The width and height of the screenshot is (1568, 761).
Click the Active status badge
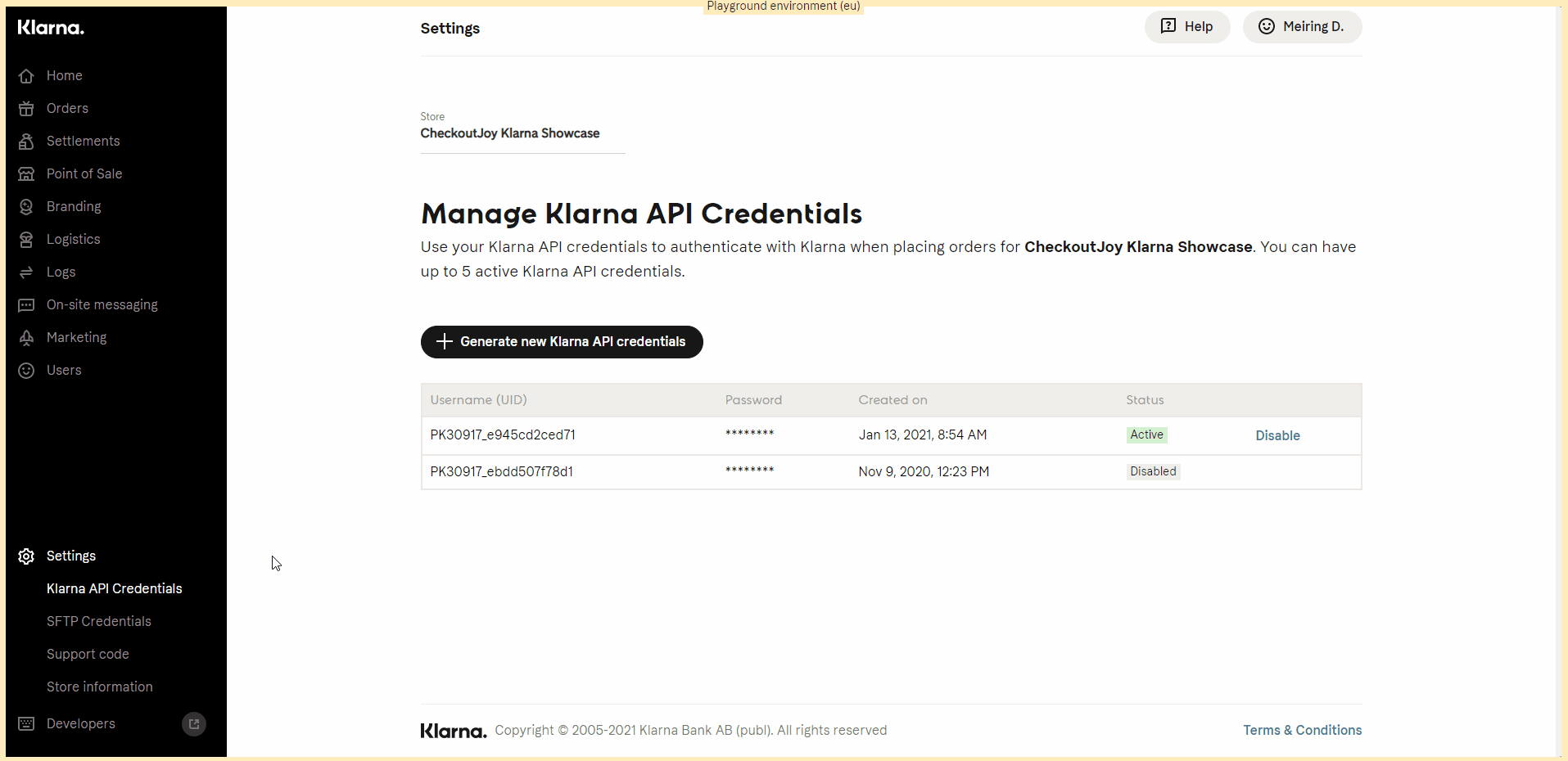click(1146, 435)
